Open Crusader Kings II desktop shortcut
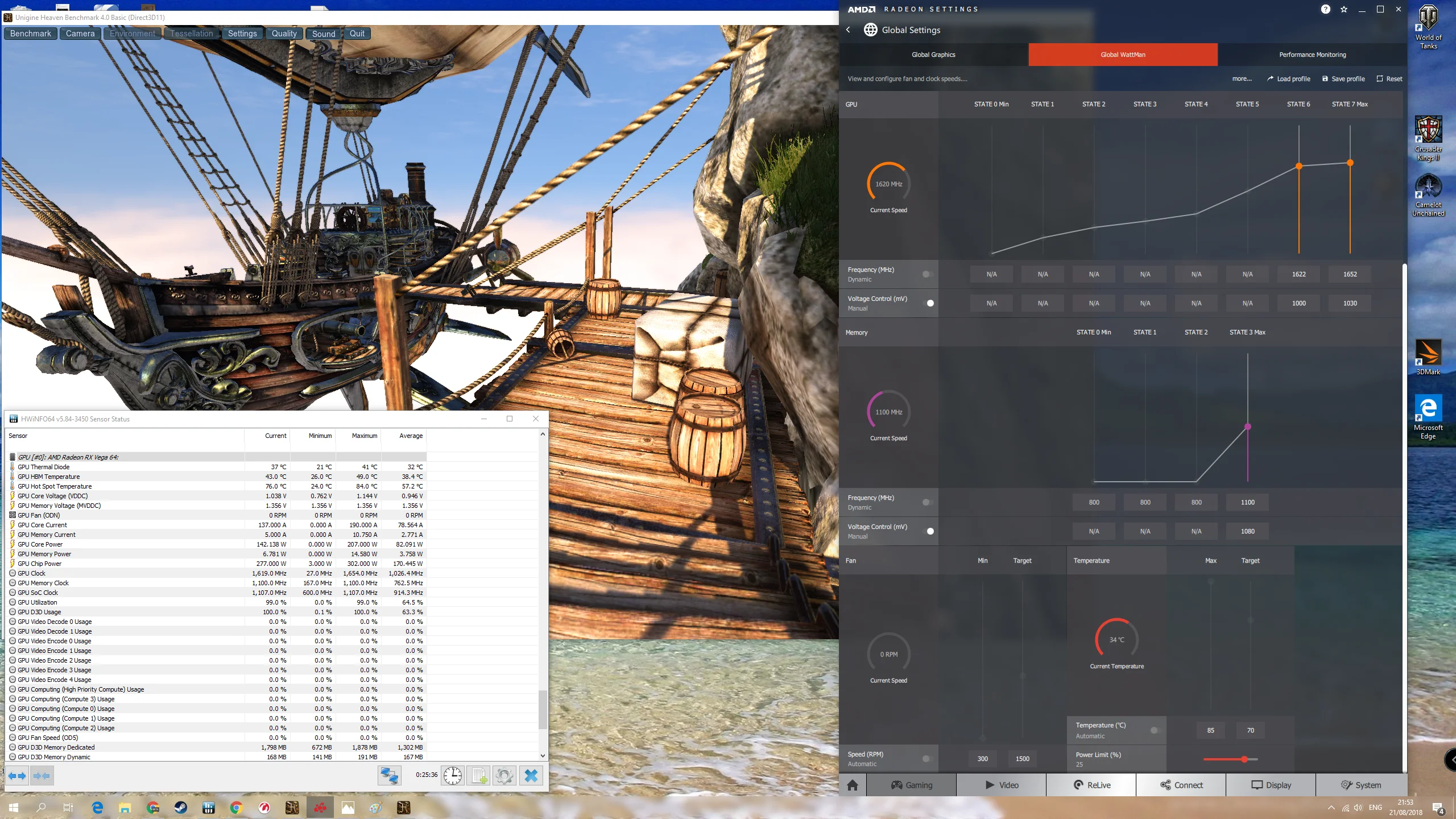This screenshot has height=819, width=1456. click(x=1428, y=138)
